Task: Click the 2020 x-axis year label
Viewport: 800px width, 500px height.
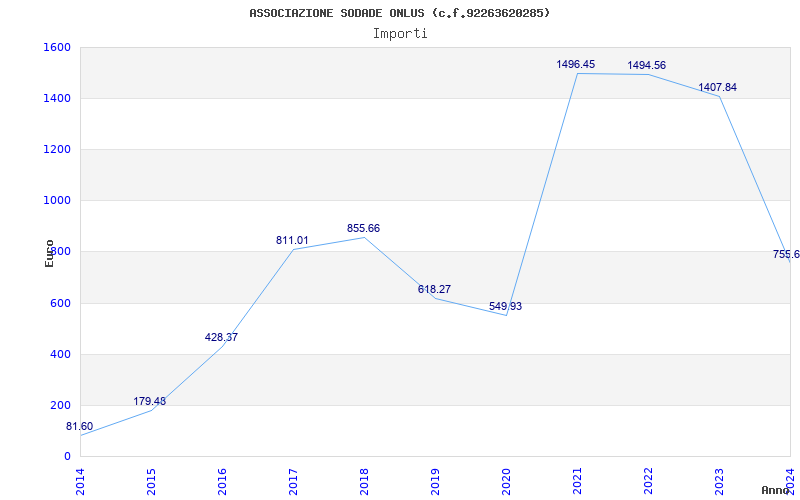Action: [506, 481]
